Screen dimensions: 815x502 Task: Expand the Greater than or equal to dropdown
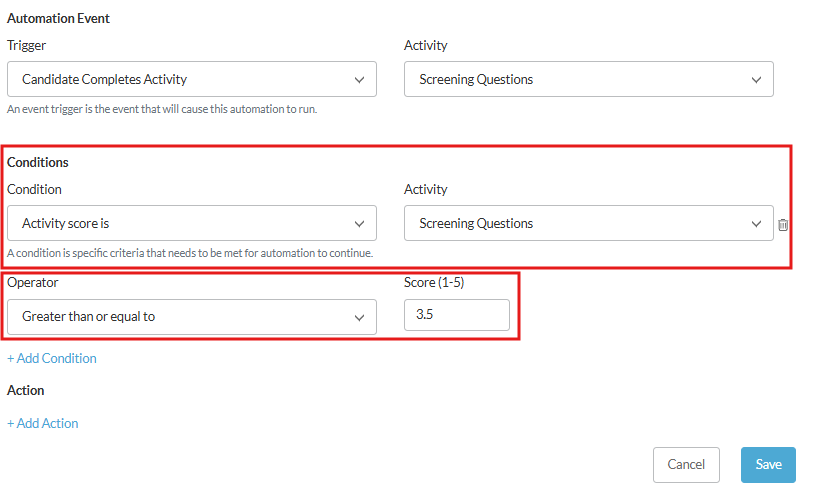coord(192,316)
